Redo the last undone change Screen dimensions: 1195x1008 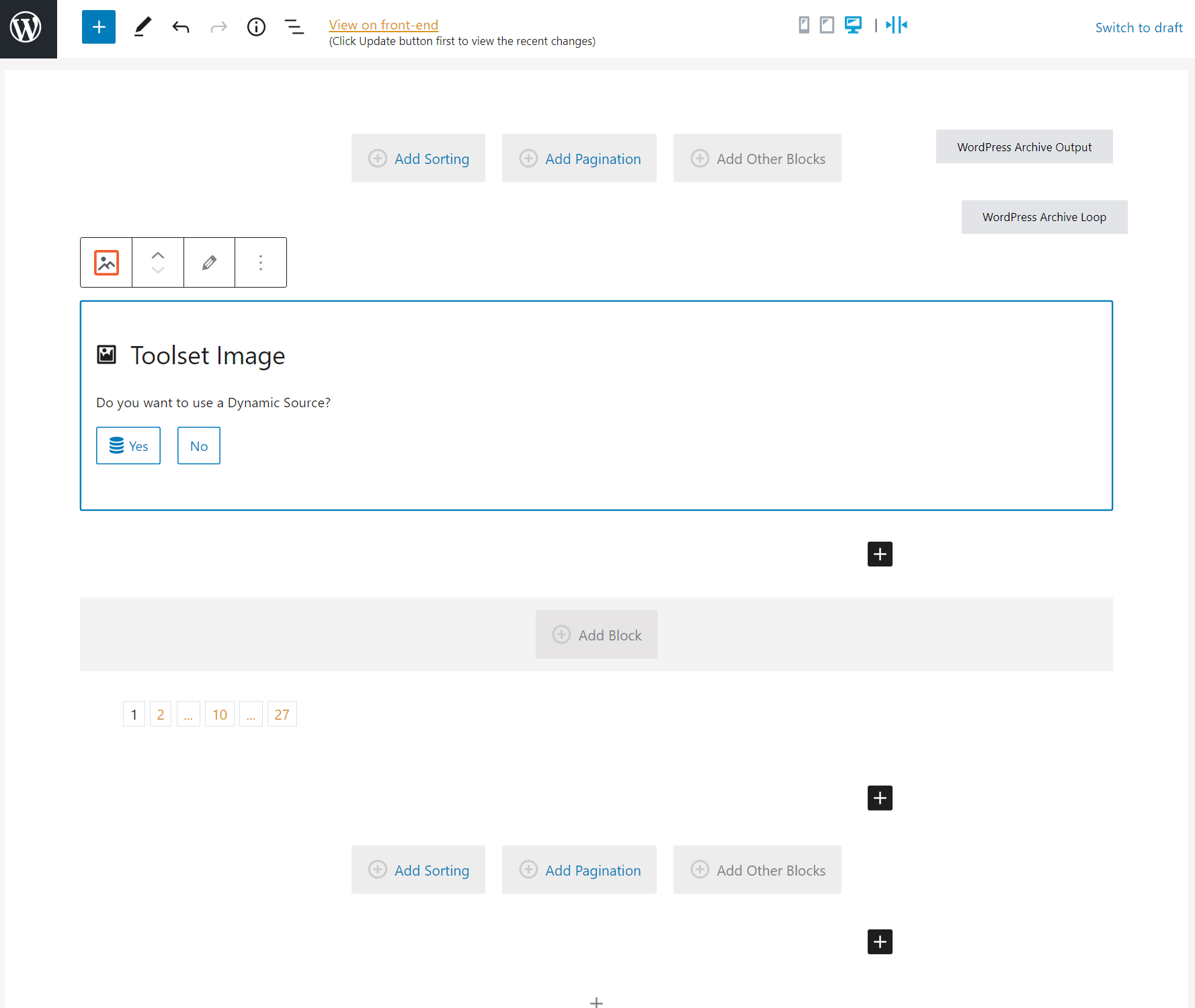coord(218,27)
